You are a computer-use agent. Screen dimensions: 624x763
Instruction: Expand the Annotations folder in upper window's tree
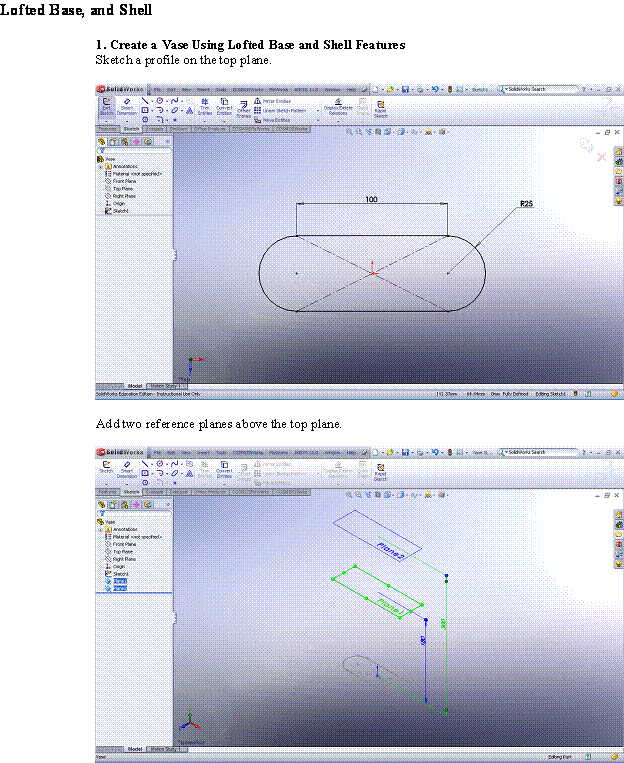coord(101,166)
